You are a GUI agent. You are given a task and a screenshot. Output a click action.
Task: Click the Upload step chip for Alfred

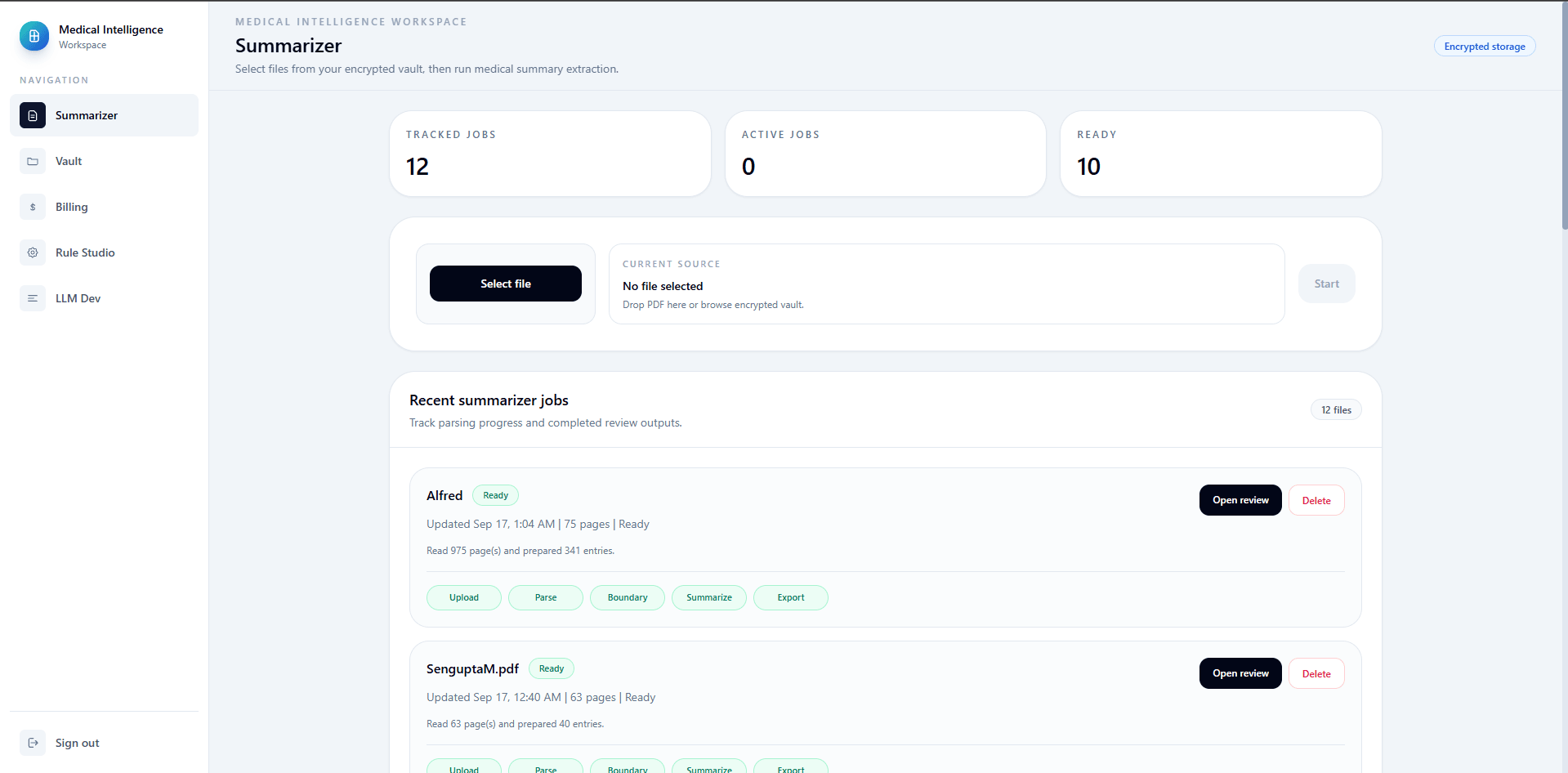tap(464, 597)
